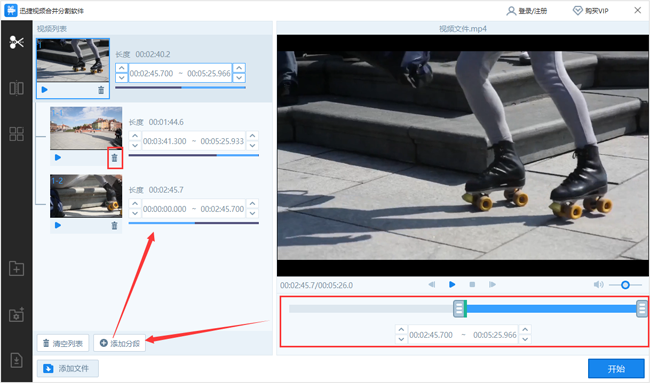Image resolution: width=650 pixels, height=383 pixels.
Task: Open 登录/注册 login register link
Action: click(527, 11)
